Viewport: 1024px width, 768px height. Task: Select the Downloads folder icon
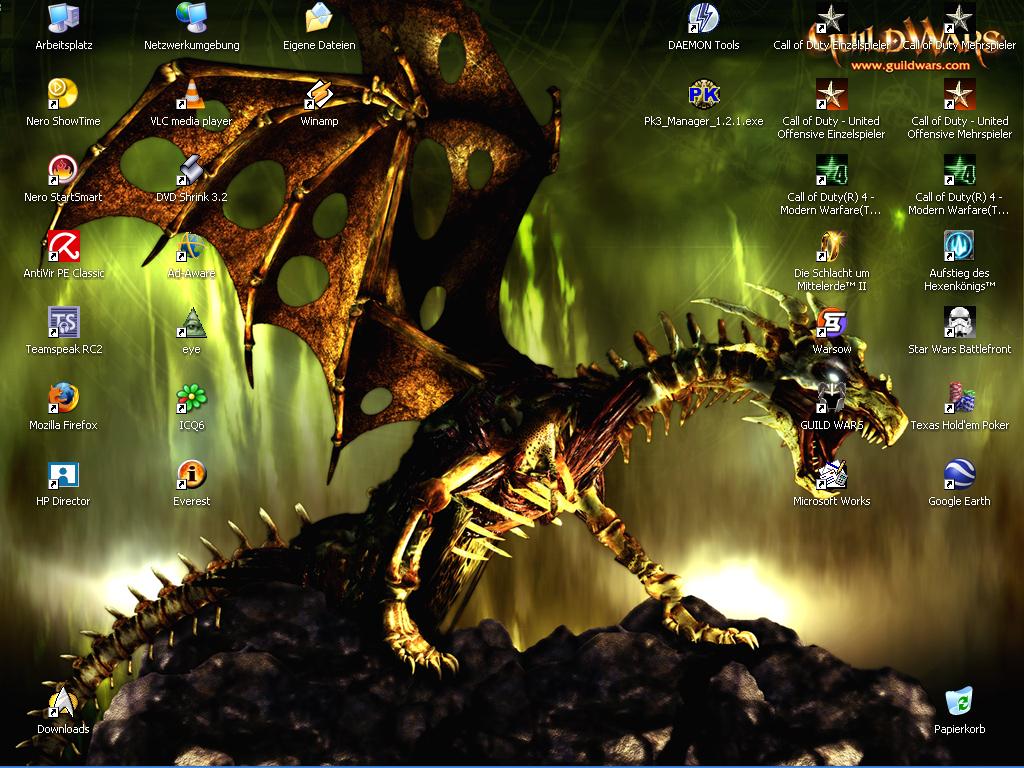(x=63, y=702)
